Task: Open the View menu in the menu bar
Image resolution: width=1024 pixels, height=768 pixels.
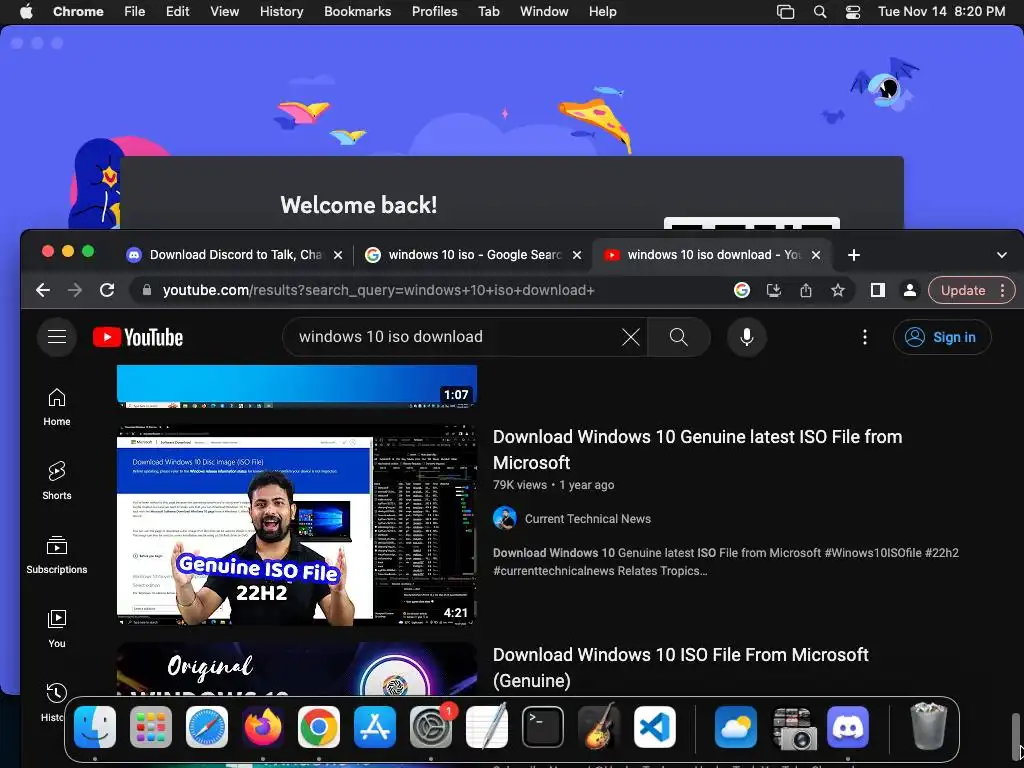Action: point(225,12)
